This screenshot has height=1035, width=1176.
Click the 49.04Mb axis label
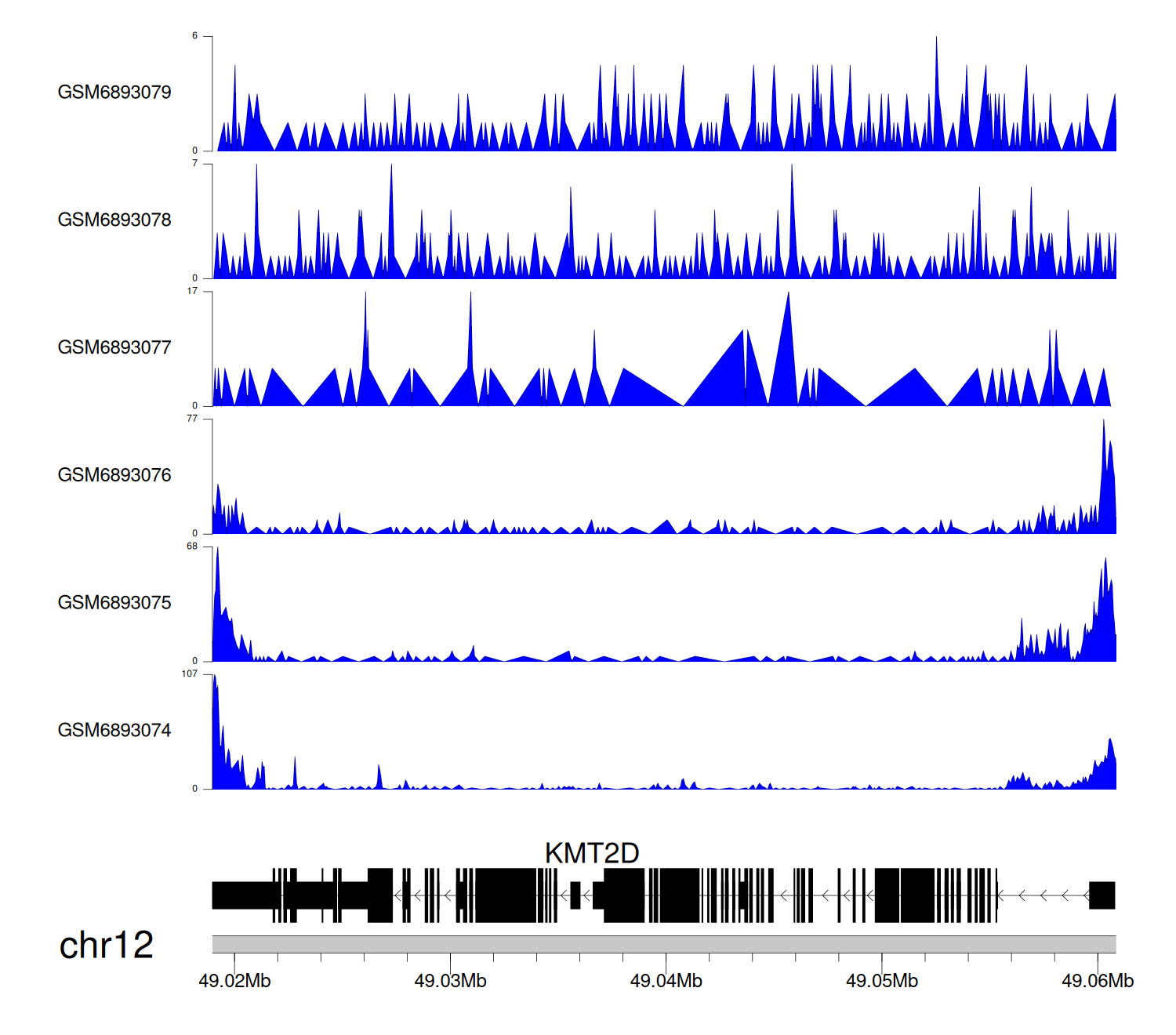click(666, 981)
